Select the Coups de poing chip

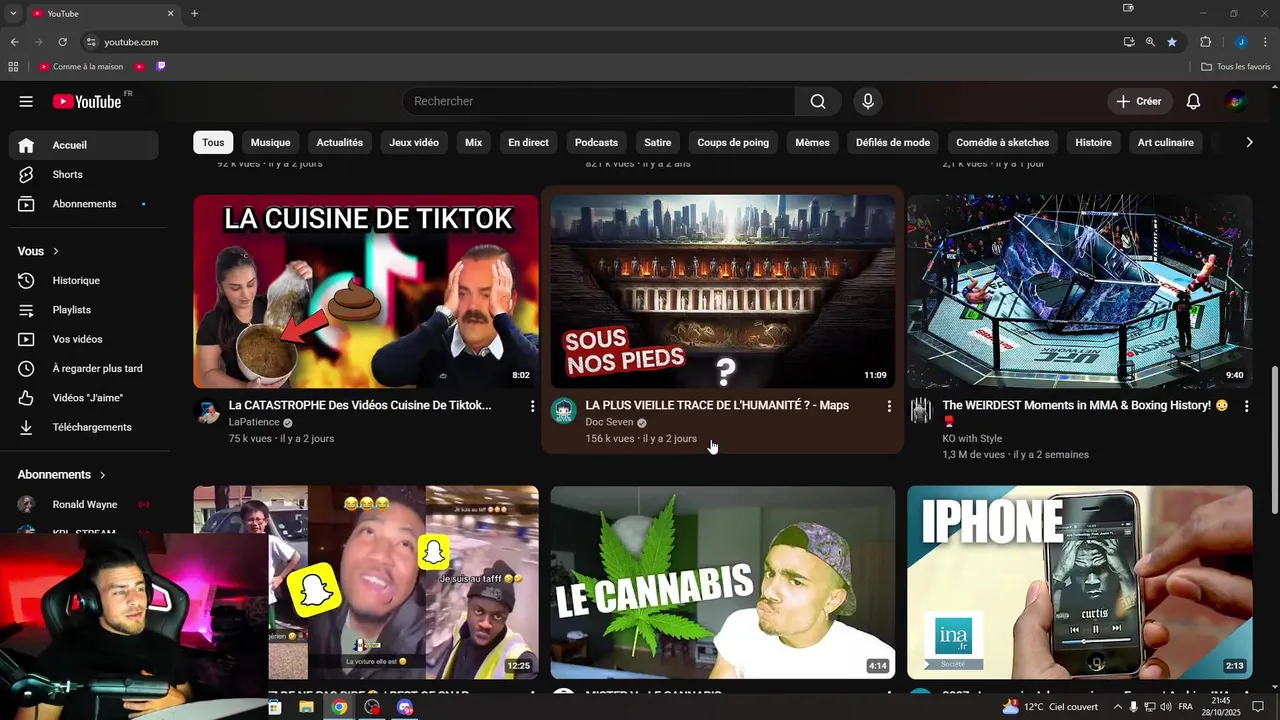[x=733, y=142]
